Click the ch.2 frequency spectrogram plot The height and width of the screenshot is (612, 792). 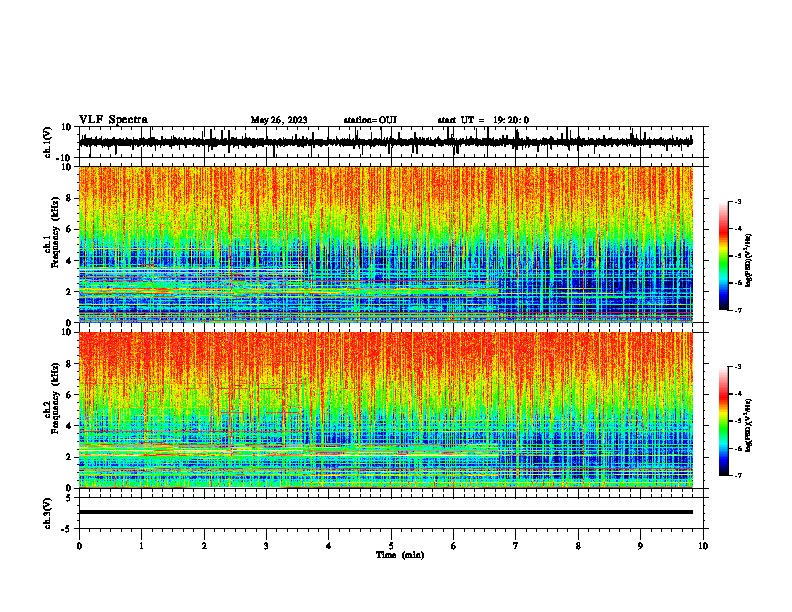pyautogui.click(x=385, y=410)
